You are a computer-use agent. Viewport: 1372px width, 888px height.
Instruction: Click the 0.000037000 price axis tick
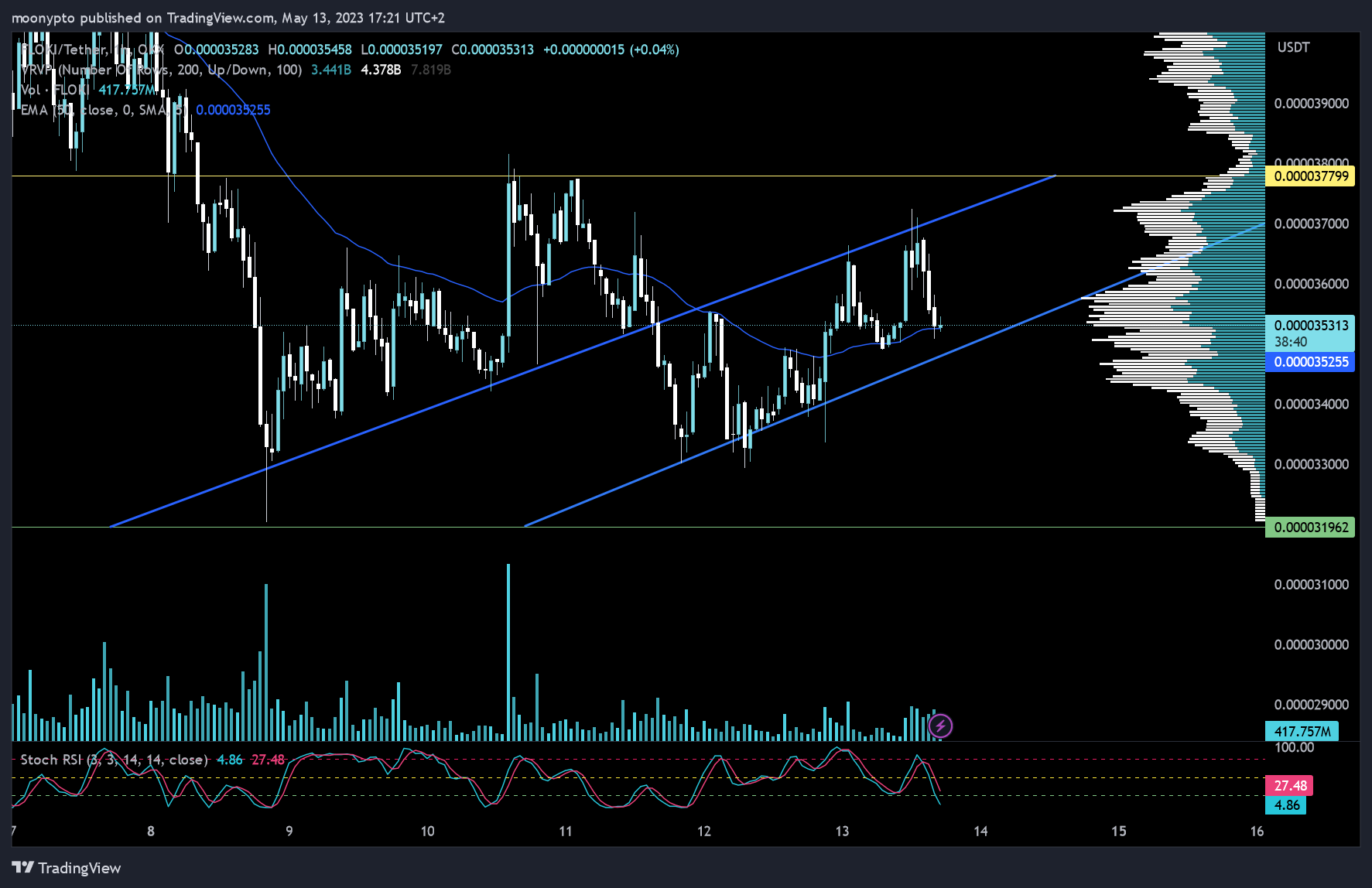click(x=1311, y=224)
